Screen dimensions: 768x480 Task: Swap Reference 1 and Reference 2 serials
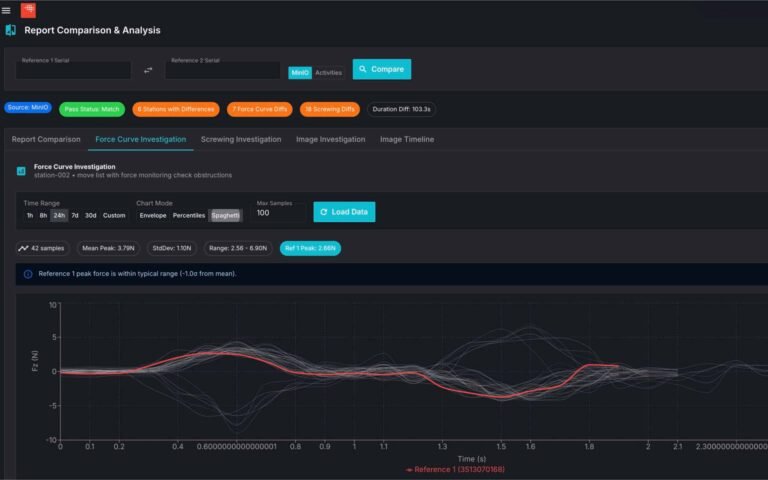(x=148, y=71)
